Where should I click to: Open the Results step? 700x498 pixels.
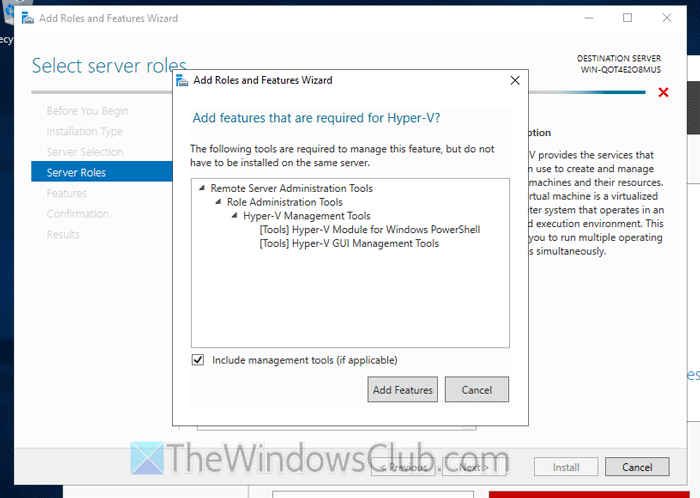click(x=63, y=234)
